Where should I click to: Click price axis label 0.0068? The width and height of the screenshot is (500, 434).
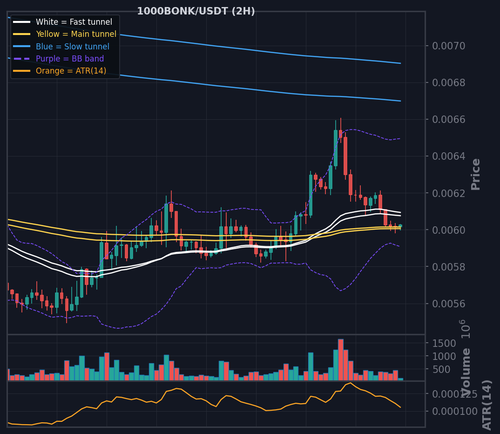448,83
